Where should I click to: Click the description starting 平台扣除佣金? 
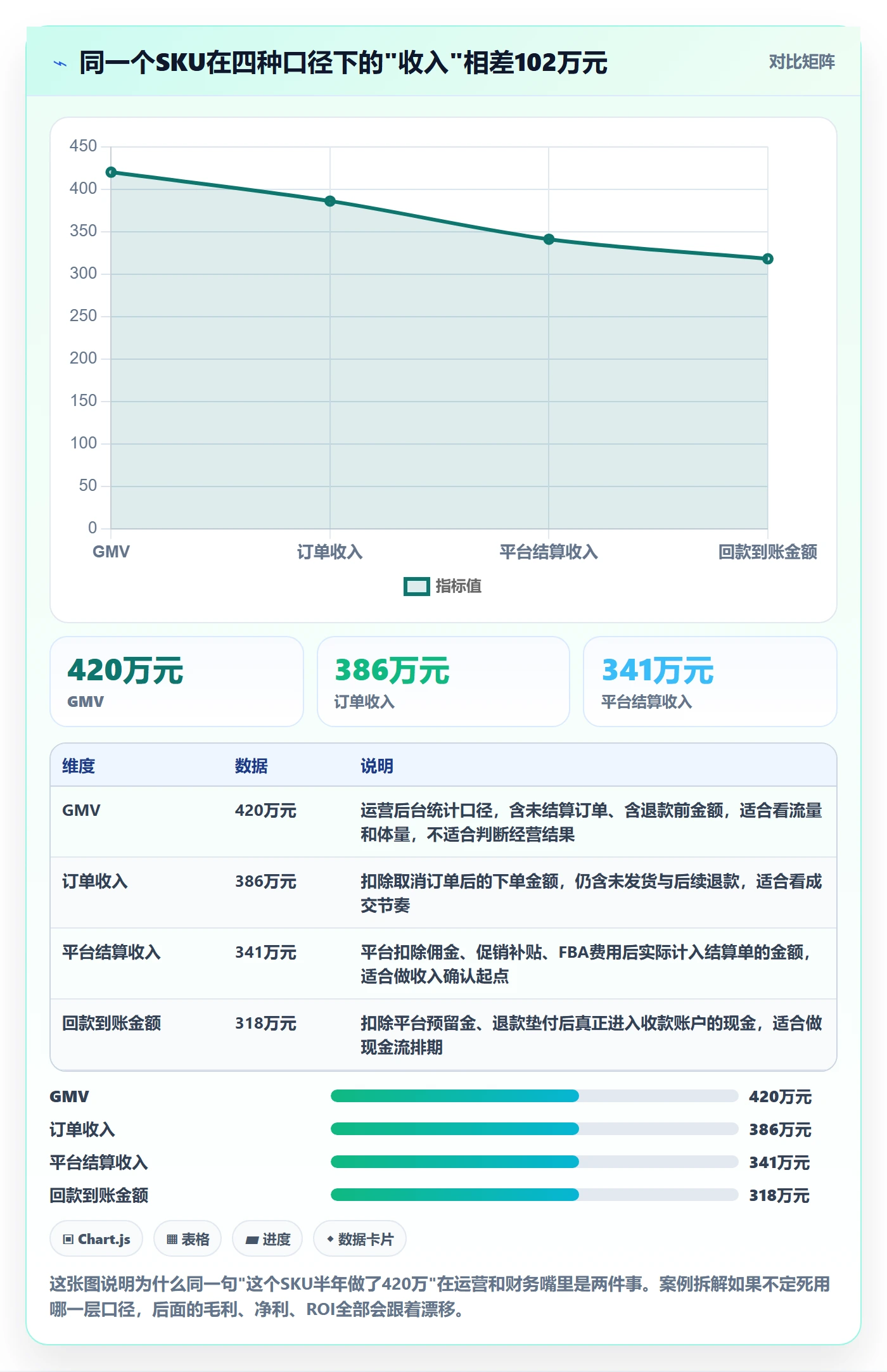tap(586, 964)
